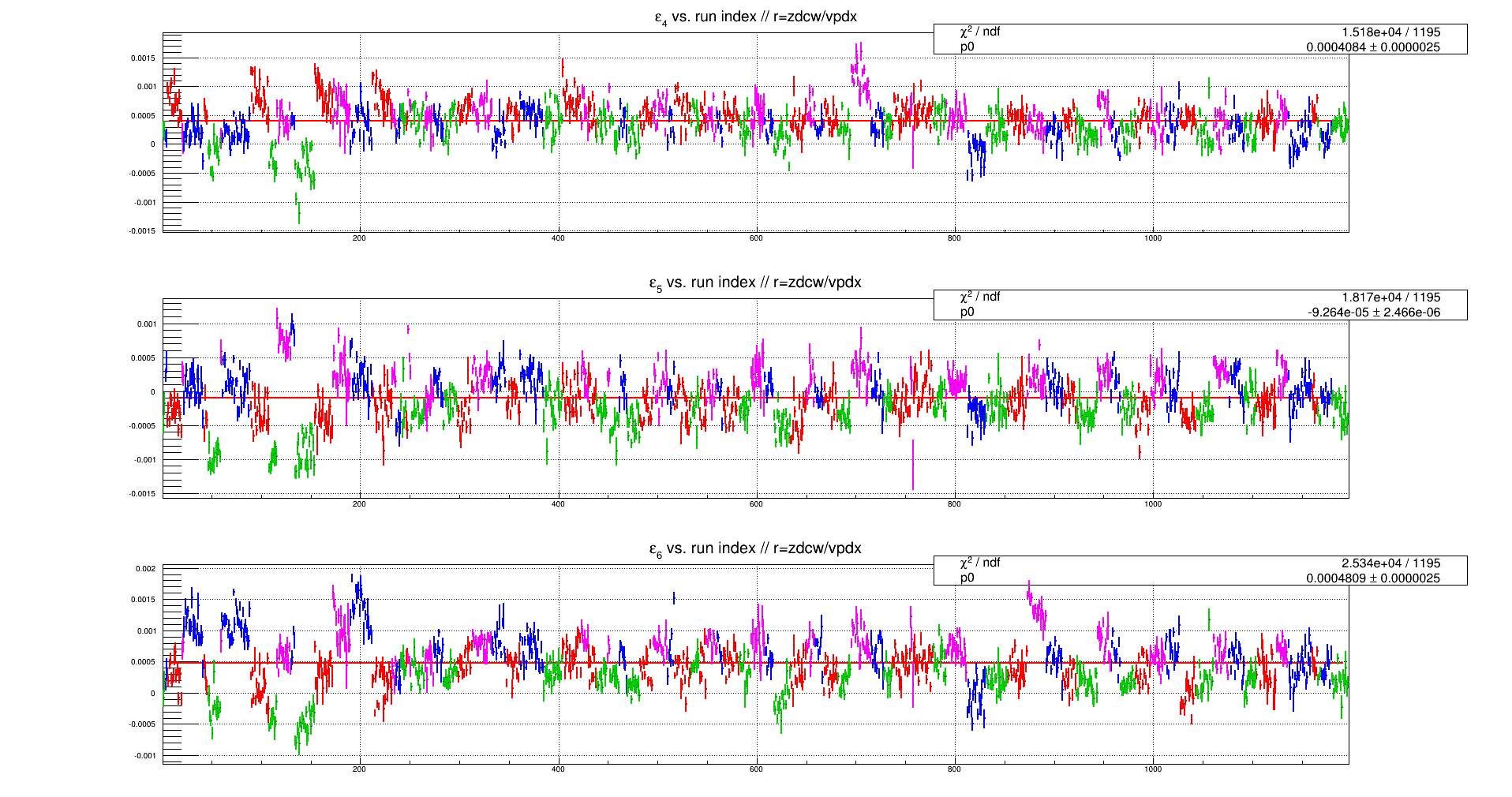
Task: Click y-axis label 0 in ε5 plot
Action: tap(153, 392)
